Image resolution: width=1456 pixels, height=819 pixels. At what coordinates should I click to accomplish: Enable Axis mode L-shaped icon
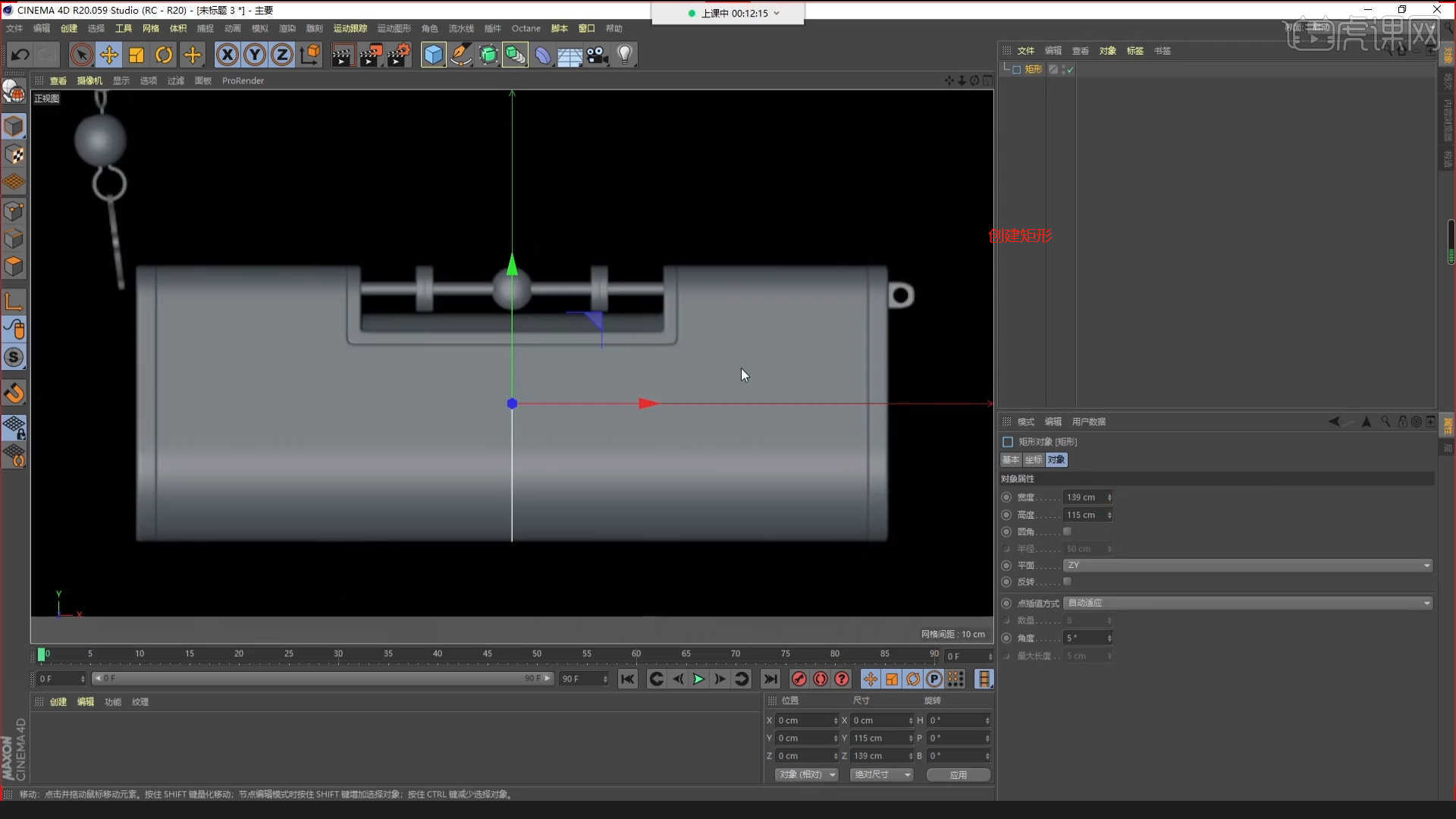pyautogui.click(x=14, y=301)
